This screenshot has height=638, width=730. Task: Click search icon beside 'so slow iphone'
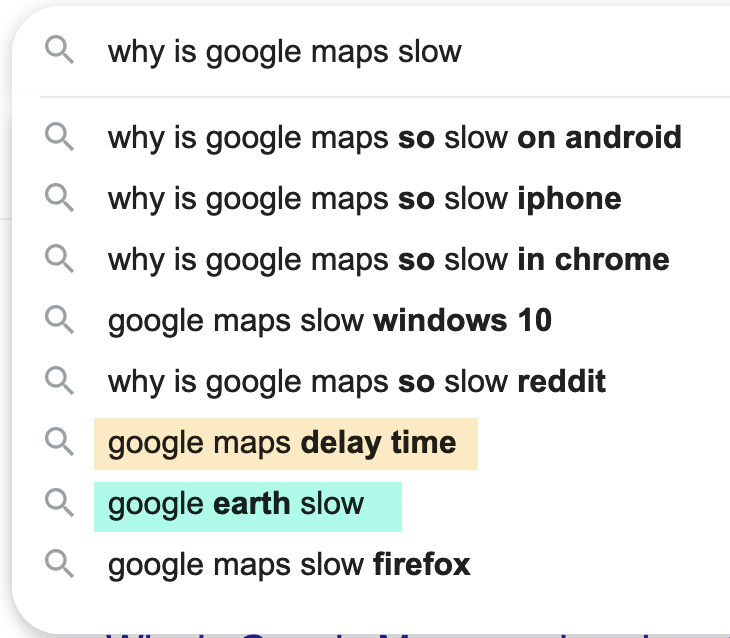60,198
